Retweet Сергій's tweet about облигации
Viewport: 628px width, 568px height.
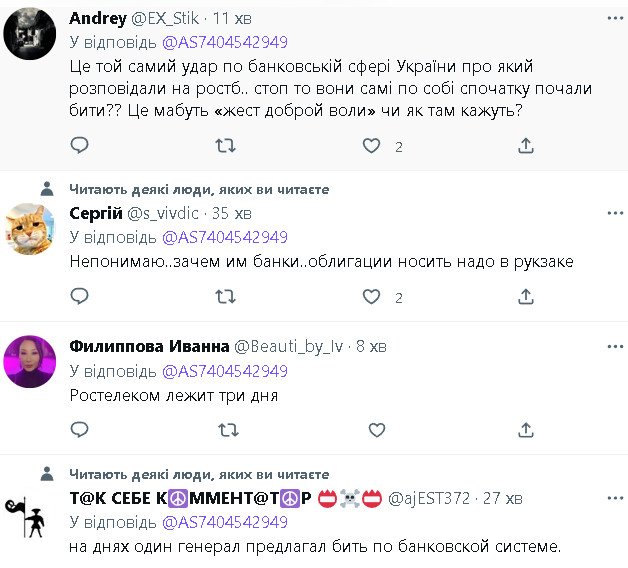tap(226, 297)
